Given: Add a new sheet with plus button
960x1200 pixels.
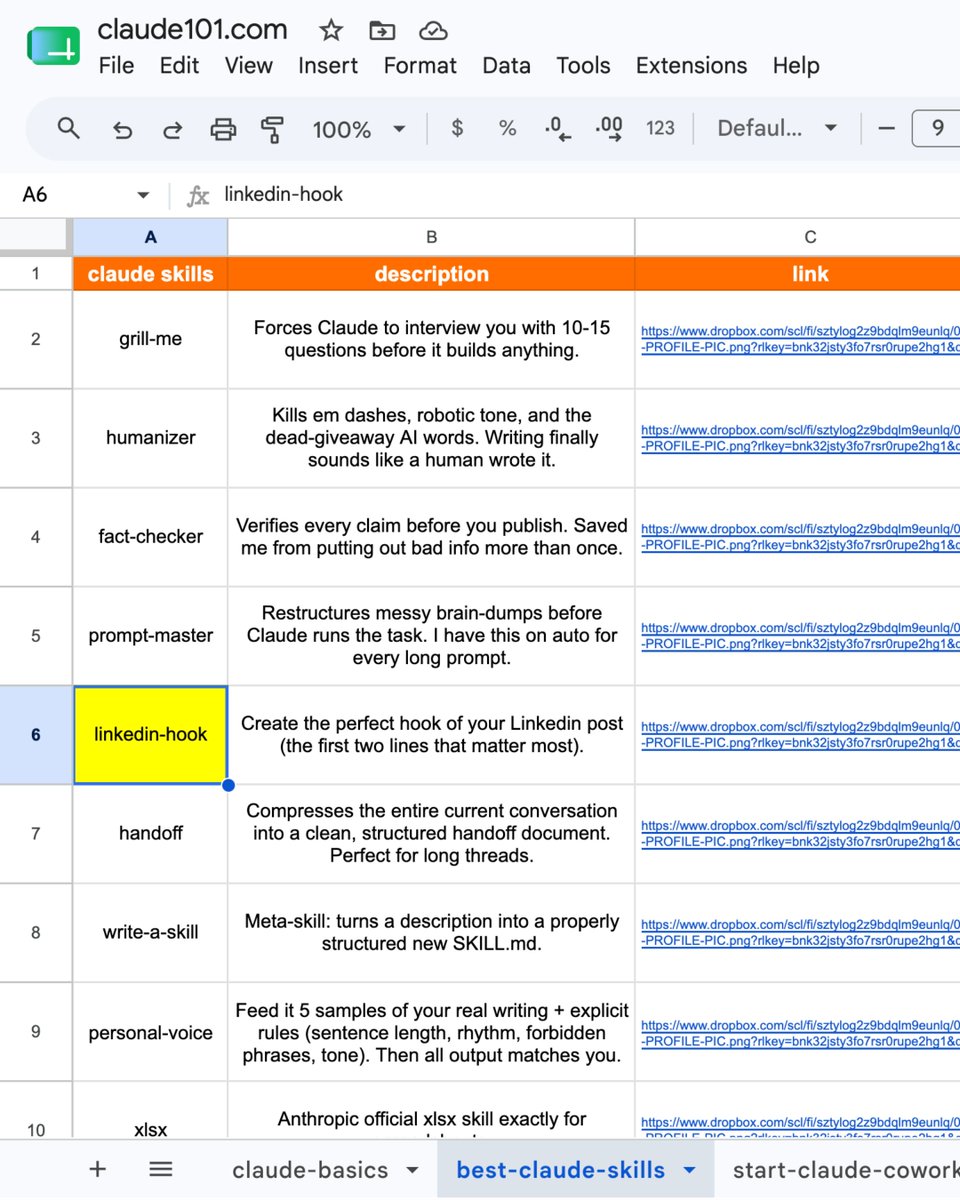Looking at the screenshot, I should click(x=98, y=1169).
